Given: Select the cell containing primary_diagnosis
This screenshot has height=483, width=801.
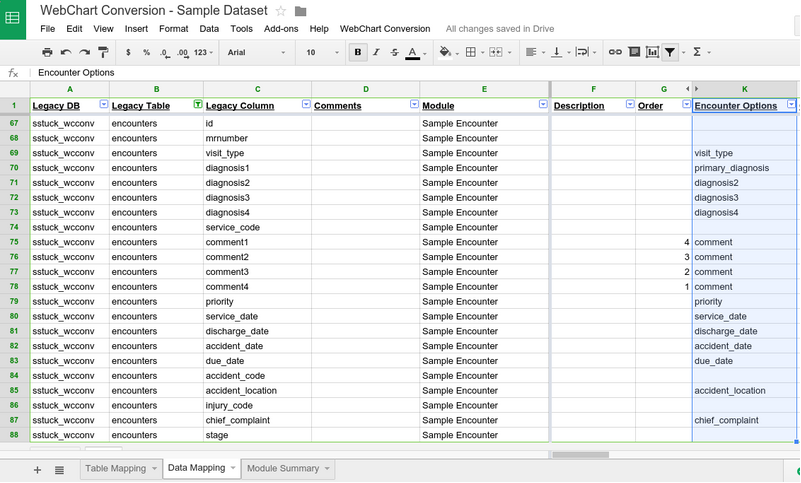Looking at the screenshot, I should coord(744,168).
